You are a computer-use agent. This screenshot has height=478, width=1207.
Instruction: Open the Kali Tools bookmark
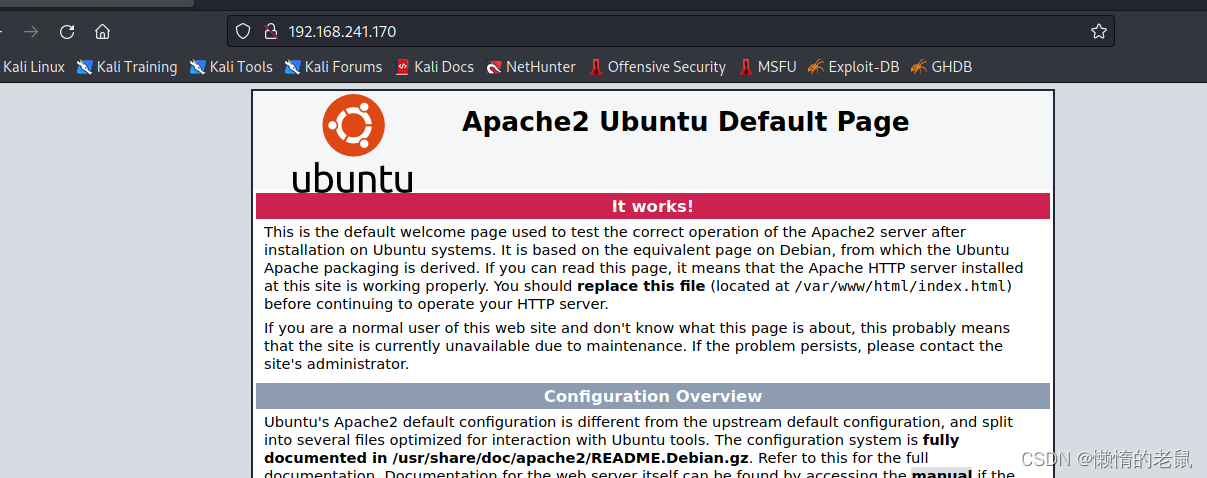click(x=231, y=67)
